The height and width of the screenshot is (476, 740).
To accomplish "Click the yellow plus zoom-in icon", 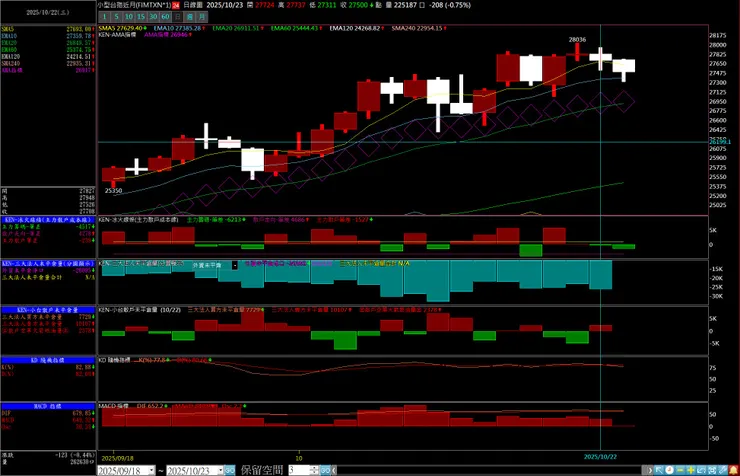I will point(691,470).
